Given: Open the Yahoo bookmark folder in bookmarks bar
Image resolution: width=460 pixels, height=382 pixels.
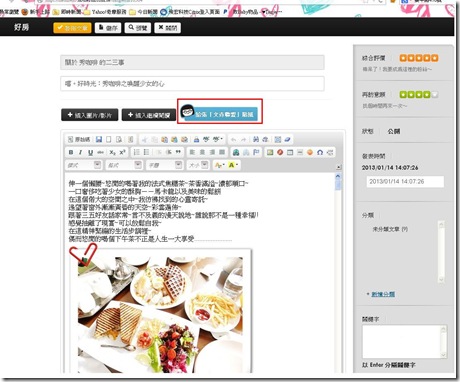Looking at the screenshot, I should [x=105, y=12].
